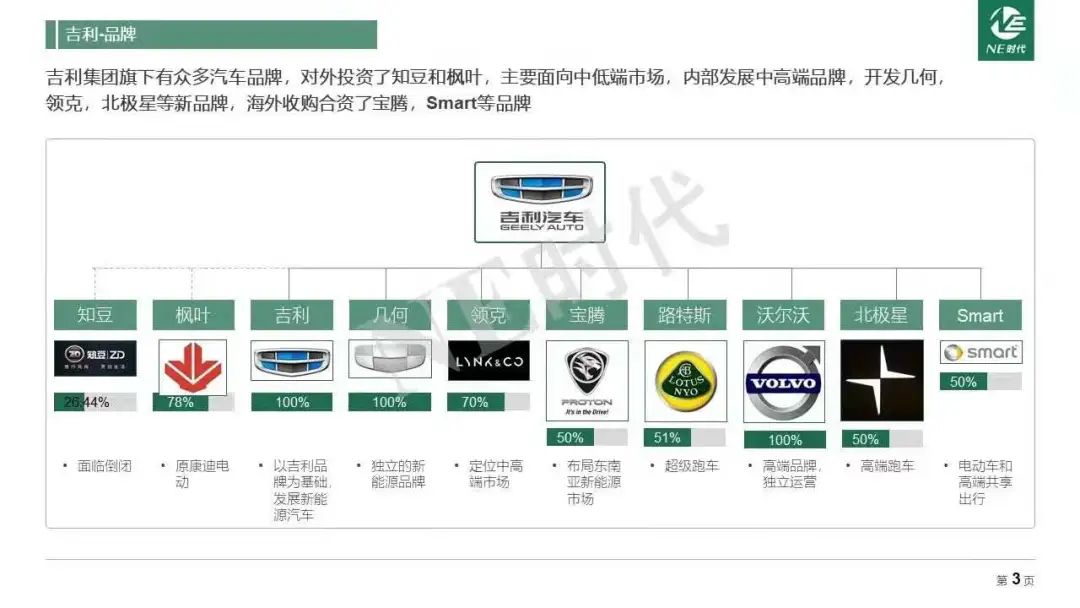The width and height of the screenshot is (1080, 608).
Task: Click the summary paragraph starting 吉利集团旗下
Action: (x=496, y=90)
